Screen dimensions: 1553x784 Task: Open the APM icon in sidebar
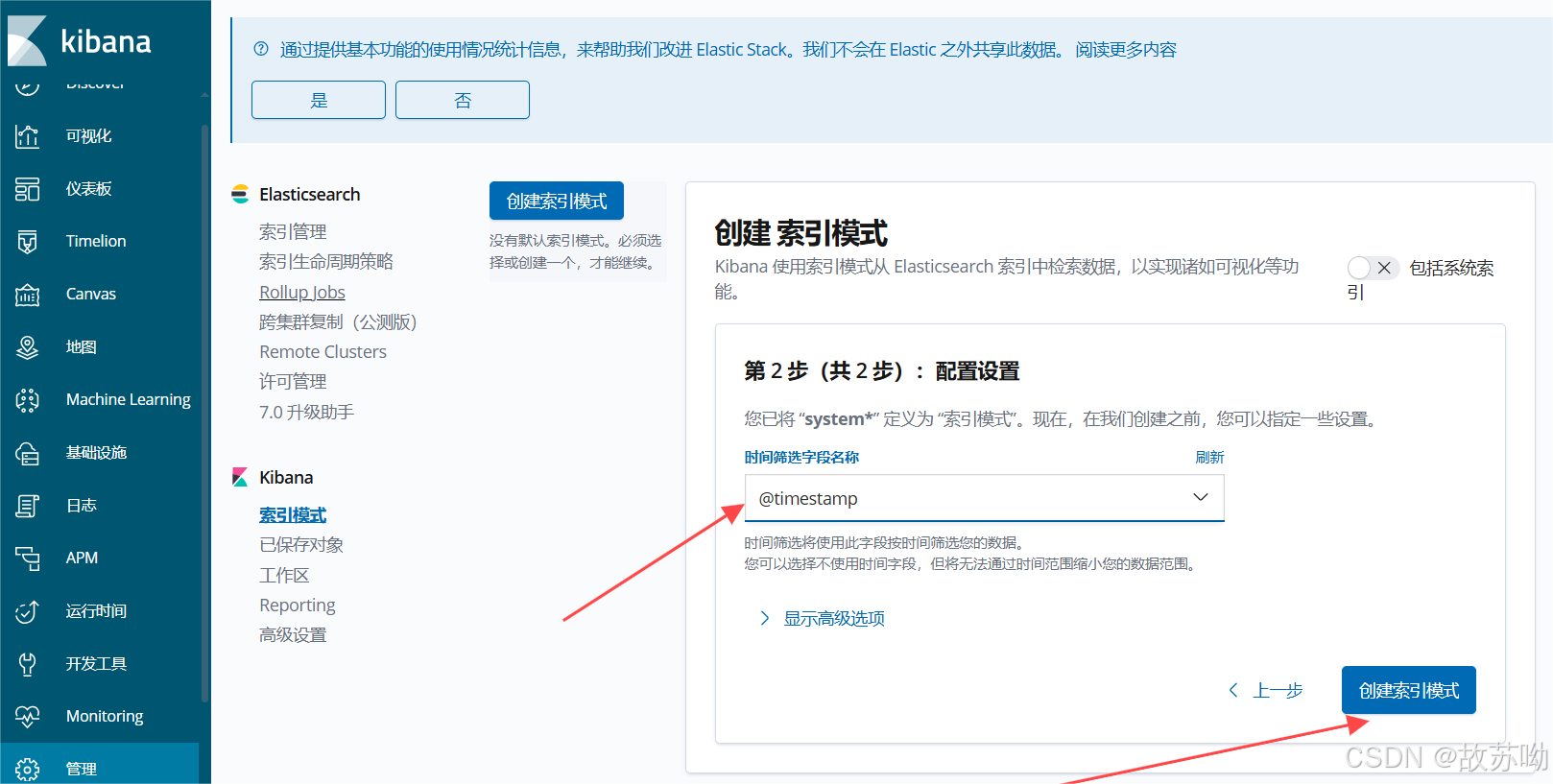click(28, 558)
